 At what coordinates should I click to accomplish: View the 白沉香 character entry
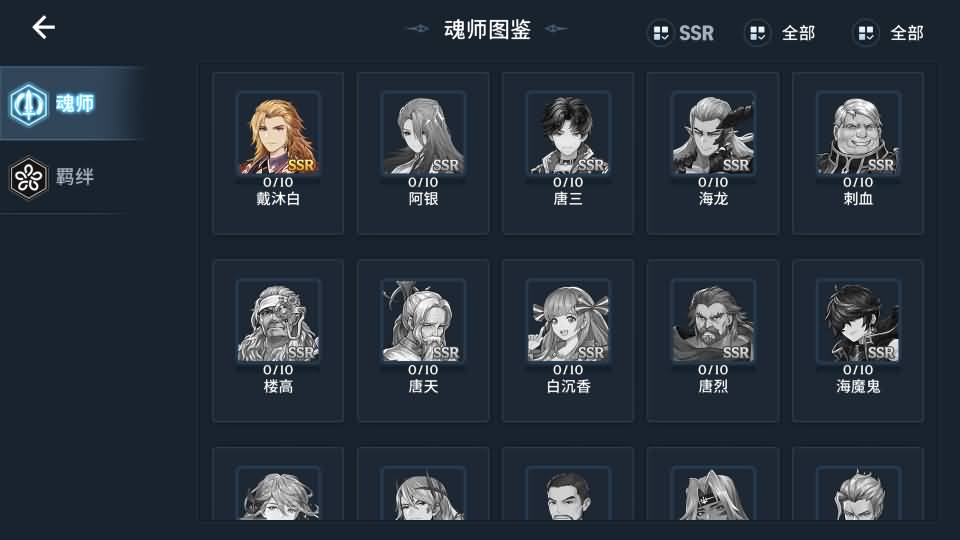click(x=568, y=340)
